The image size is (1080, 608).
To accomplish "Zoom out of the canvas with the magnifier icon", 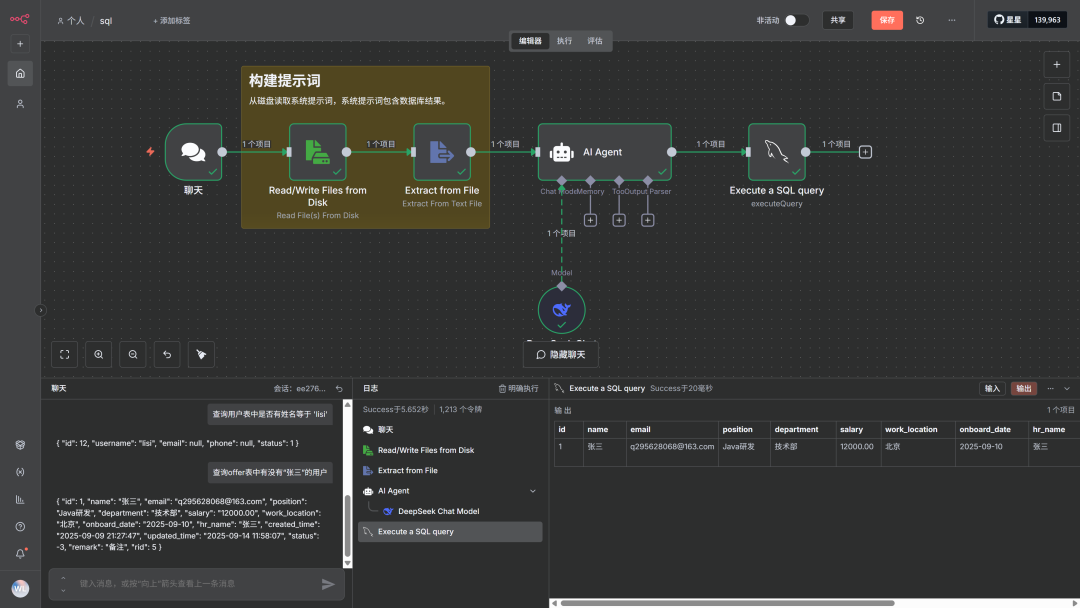I will [x=132, y=354].
